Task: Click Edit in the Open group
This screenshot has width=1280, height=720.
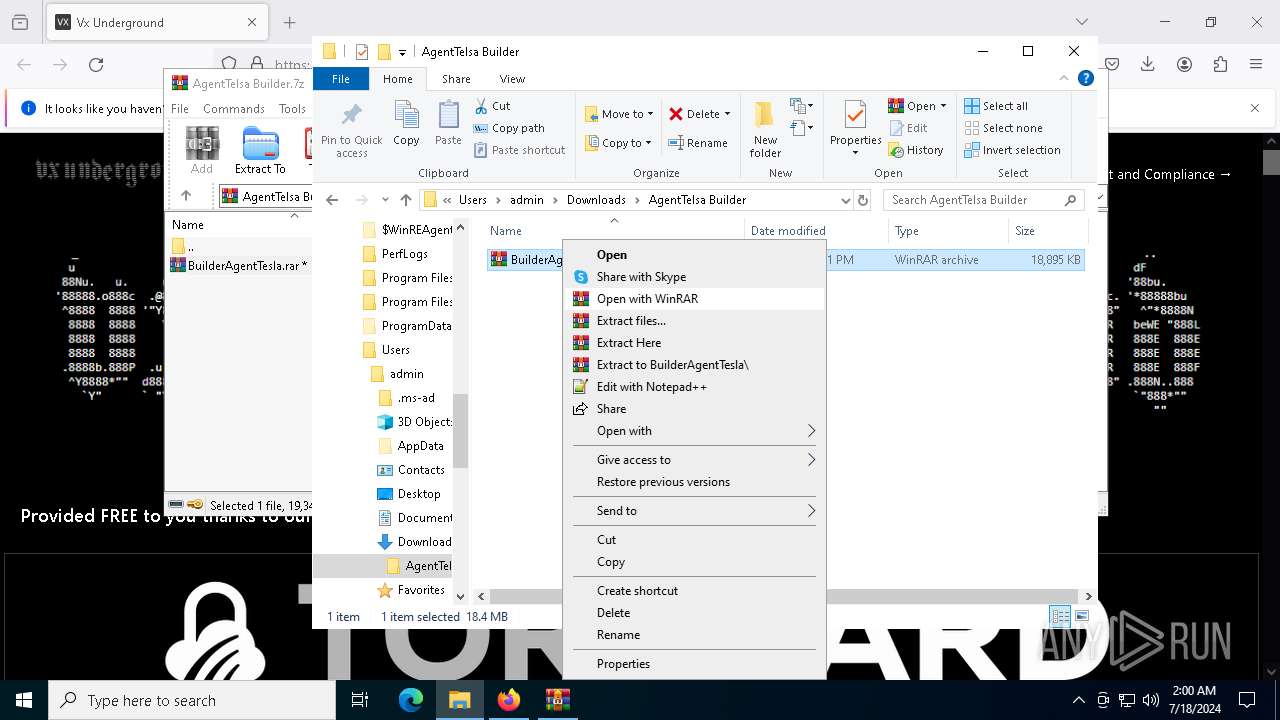Action: pyautogui.click(x=907, y=128)
